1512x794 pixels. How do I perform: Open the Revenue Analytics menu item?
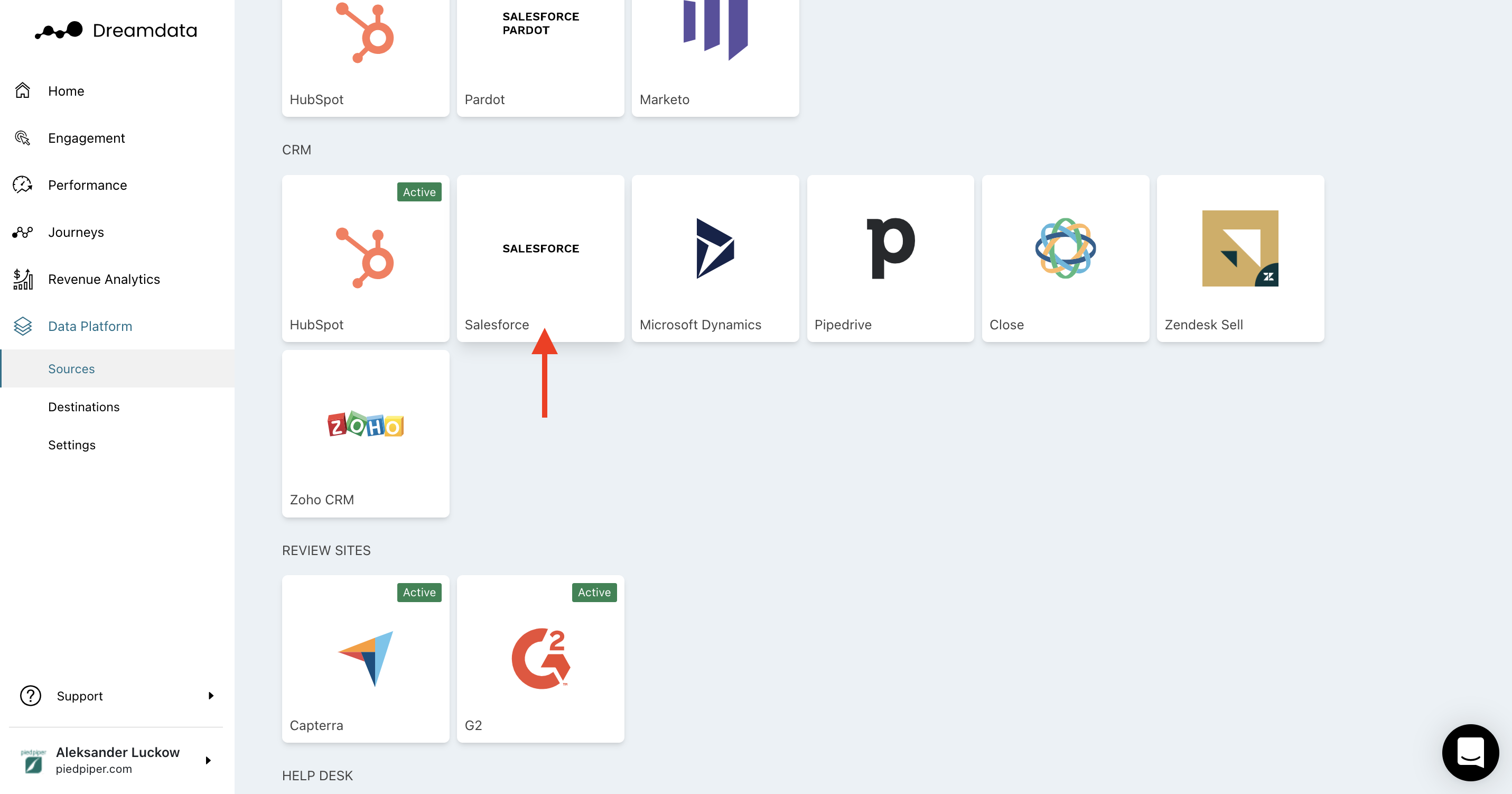point(117,279)
